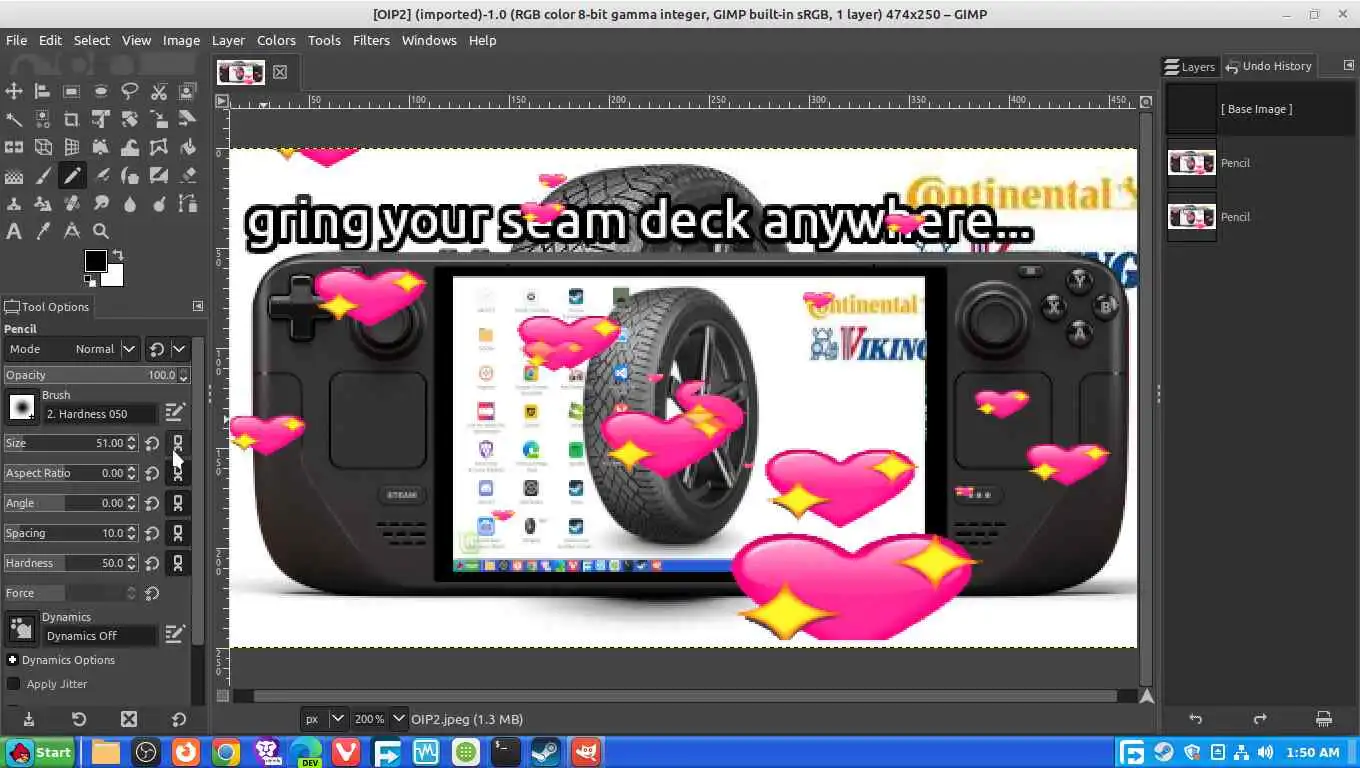1360x768 pixels.
Task: Select the Paths tool
Action: click(188, 204)
